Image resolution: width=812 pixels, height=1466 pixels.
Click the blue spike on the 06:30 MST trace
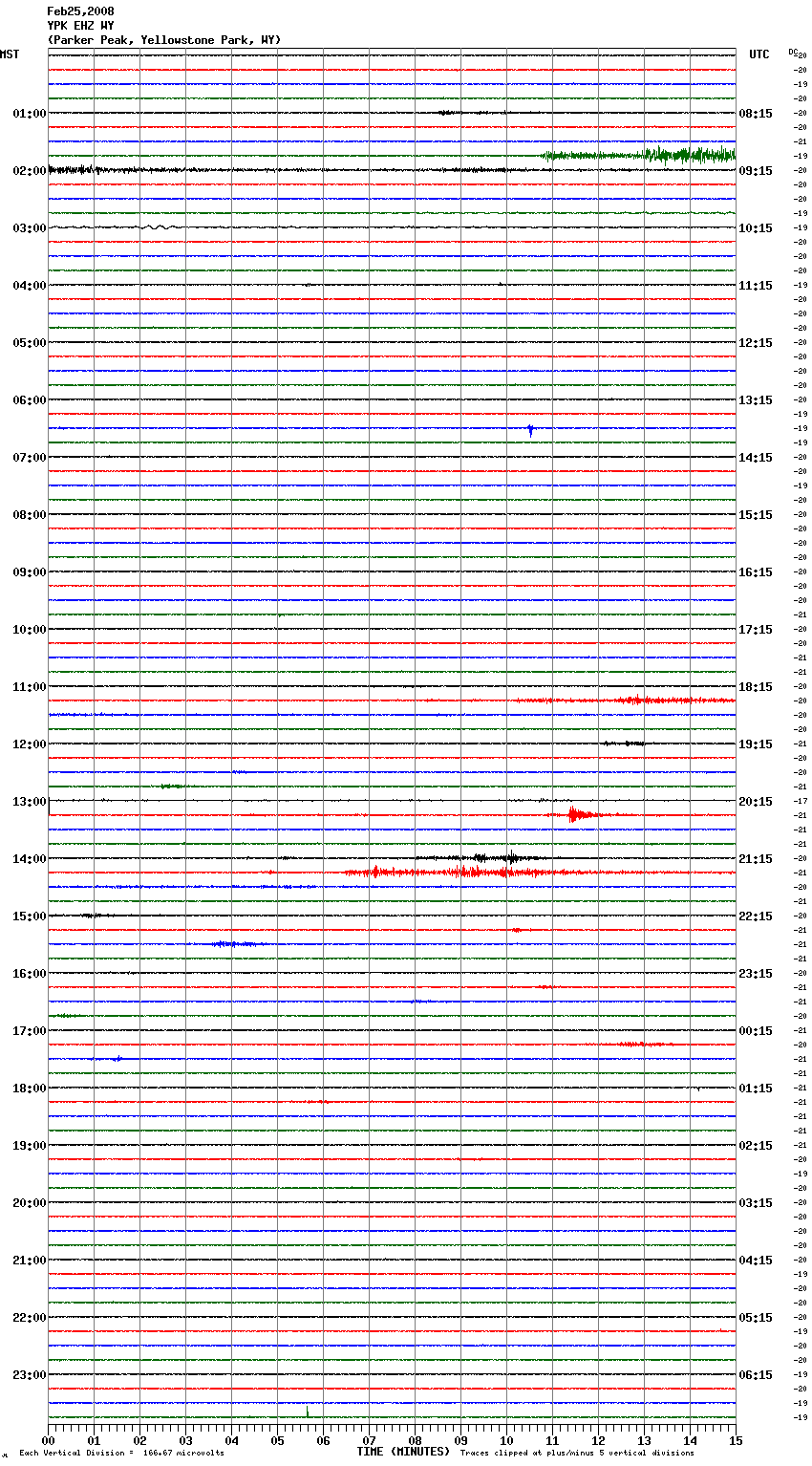tap(531, 431)
